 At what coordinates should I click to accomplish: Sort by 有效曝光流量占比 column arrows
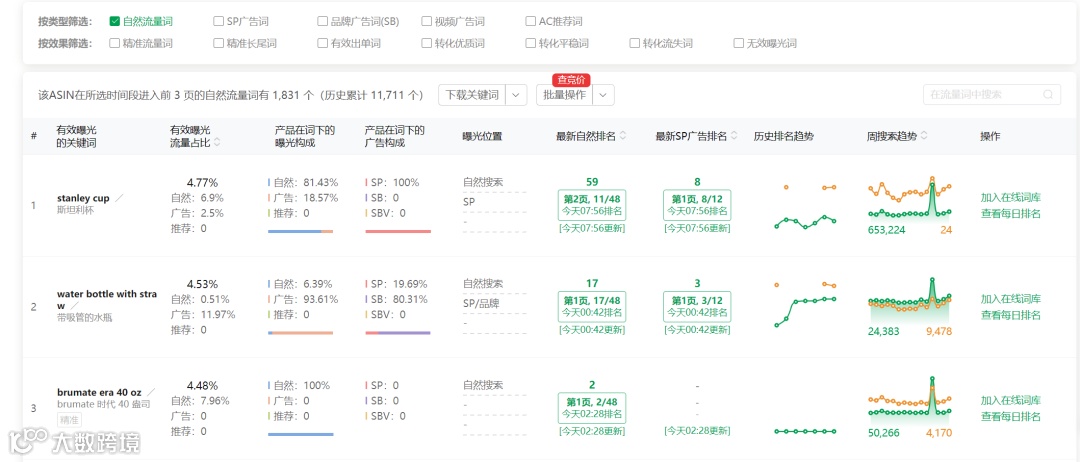point(218,143)
